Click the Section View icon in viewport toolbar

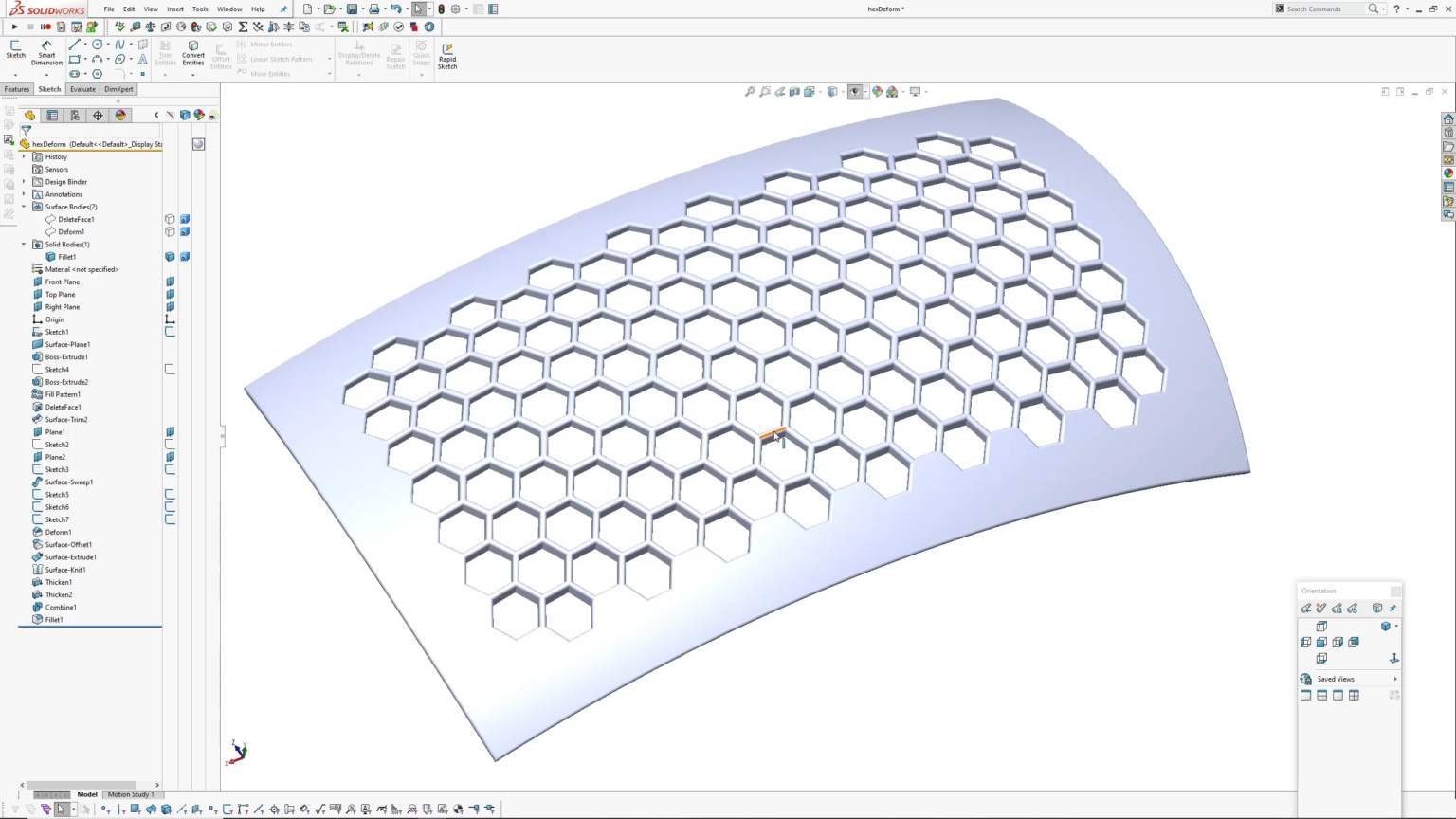pyautogui.click(x=794, y=92)
